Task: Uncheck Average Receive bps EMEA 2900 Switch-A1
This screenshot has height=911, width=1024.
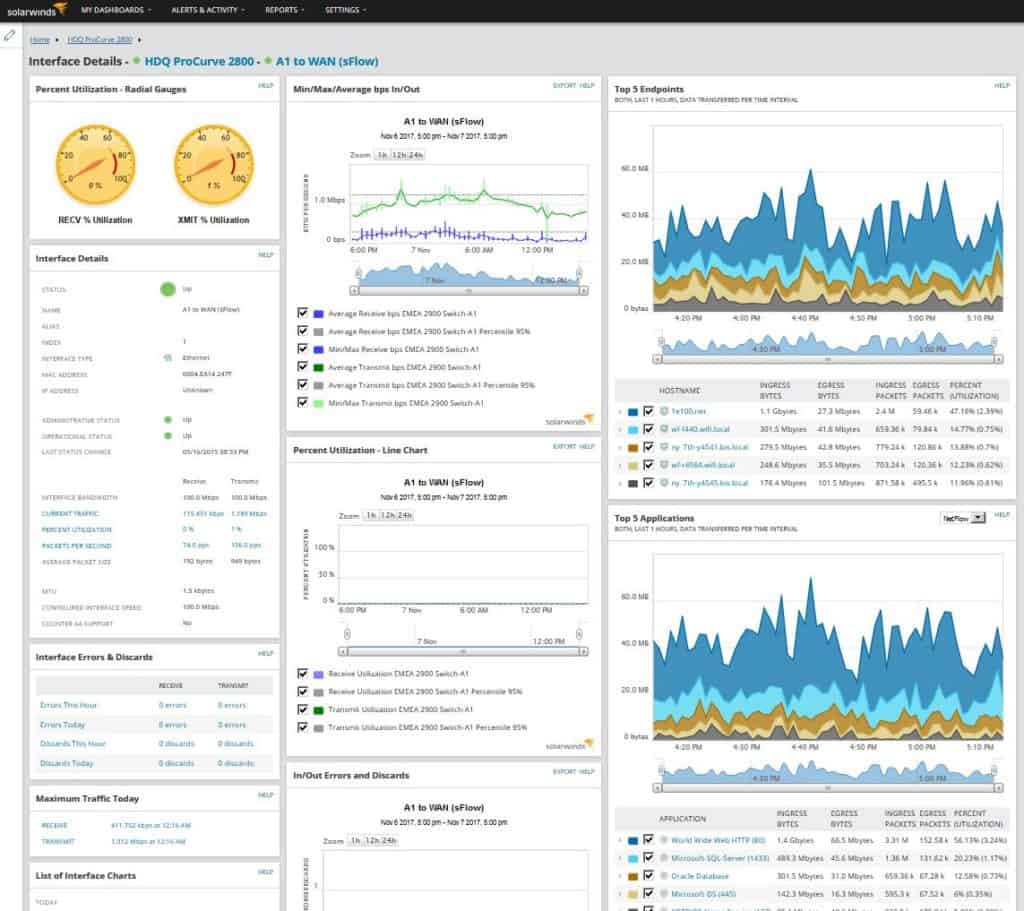Action: (302, 313)
